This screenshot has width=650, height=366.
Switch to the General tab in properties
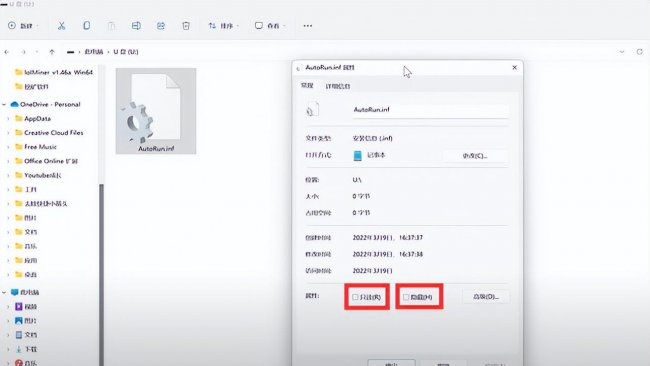point(307,86)
